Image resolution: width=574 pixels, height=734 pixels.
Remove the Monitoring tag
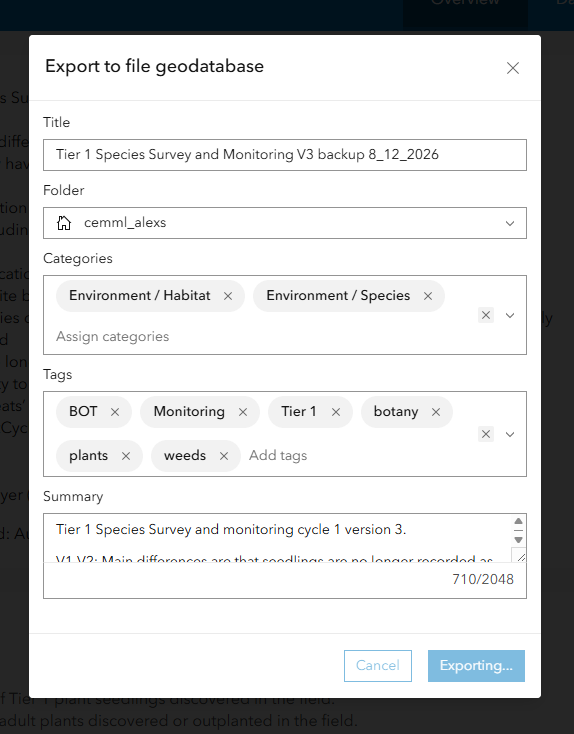pyautogui.click(x=243, y=412)
